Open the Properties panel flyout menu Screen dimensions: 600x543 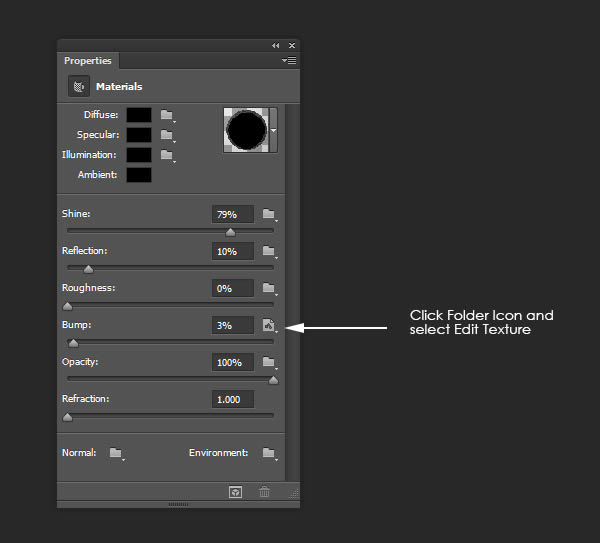click(x=289, y=60)
